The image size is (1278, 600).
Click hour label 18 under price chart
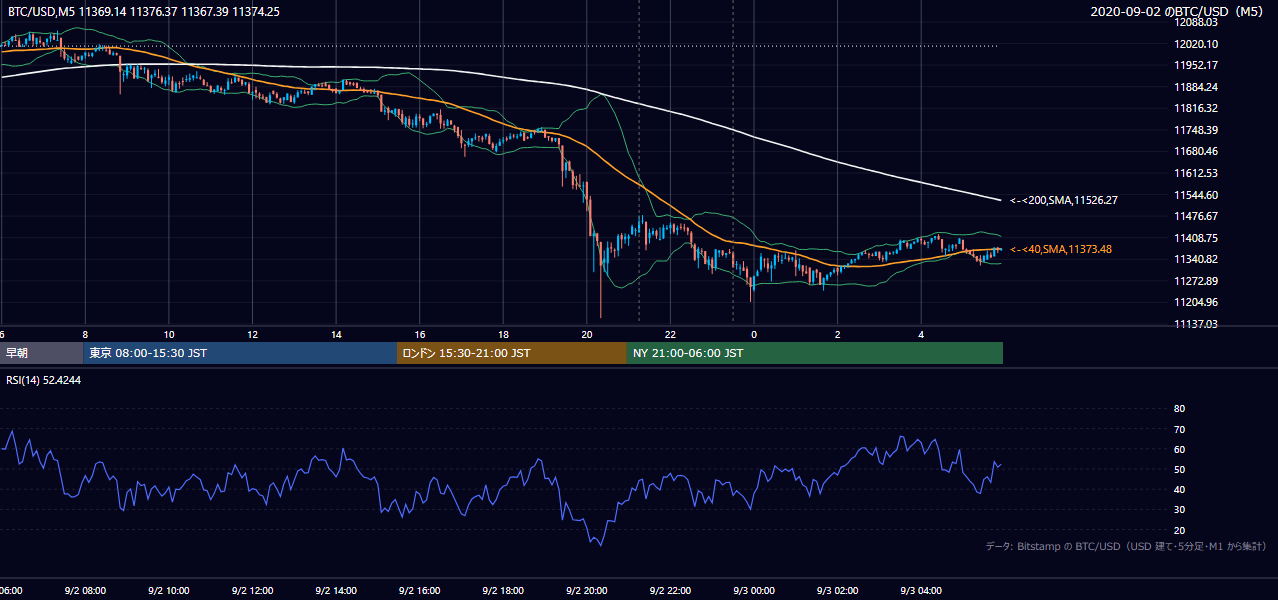click(503, 335)
